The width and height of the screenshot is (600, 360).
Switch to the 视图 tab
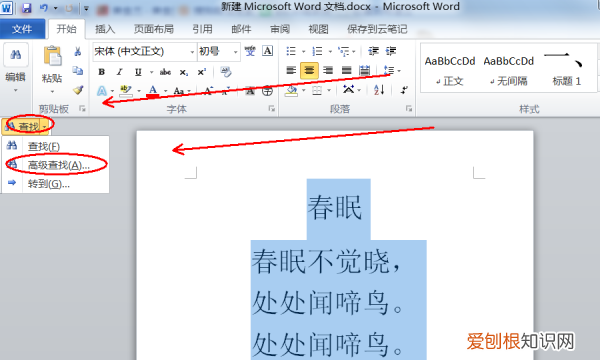coord(318,29)
